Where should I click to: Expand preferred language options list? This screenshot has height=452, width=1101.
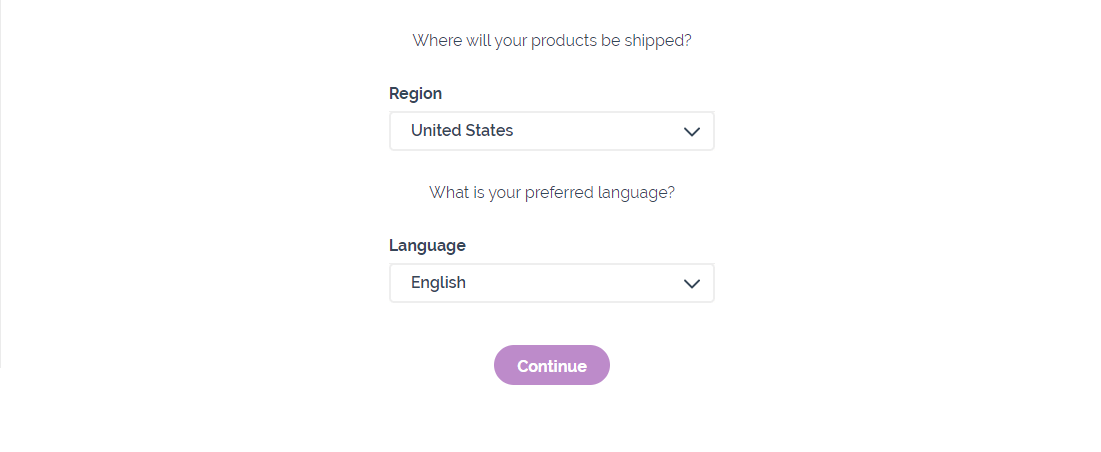coord(552,283)
